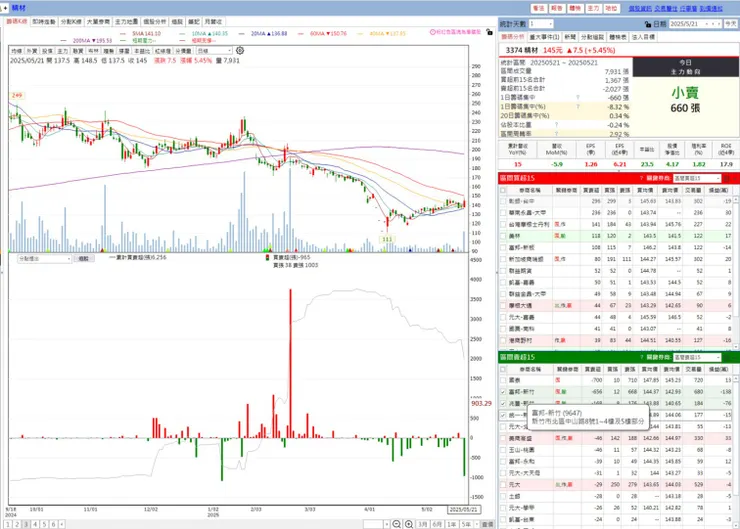The height and width of the screenshot is (529, 740).
Task: Toggle the 外資 indicator button
Action: 32,51
